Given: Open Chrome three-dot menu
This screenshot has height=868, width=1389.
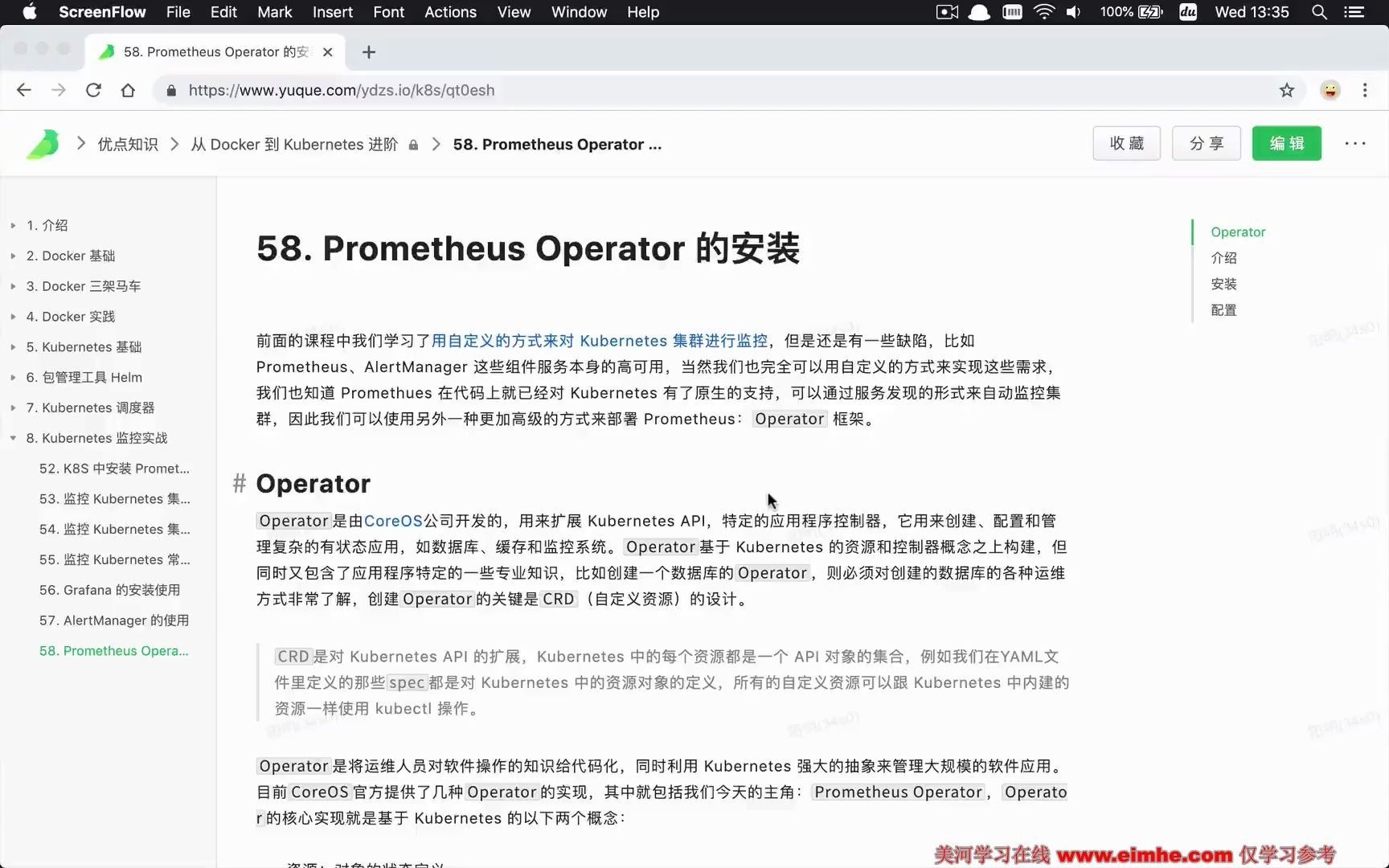Looking at the screenshot, I should click(x=1365, y=90).
